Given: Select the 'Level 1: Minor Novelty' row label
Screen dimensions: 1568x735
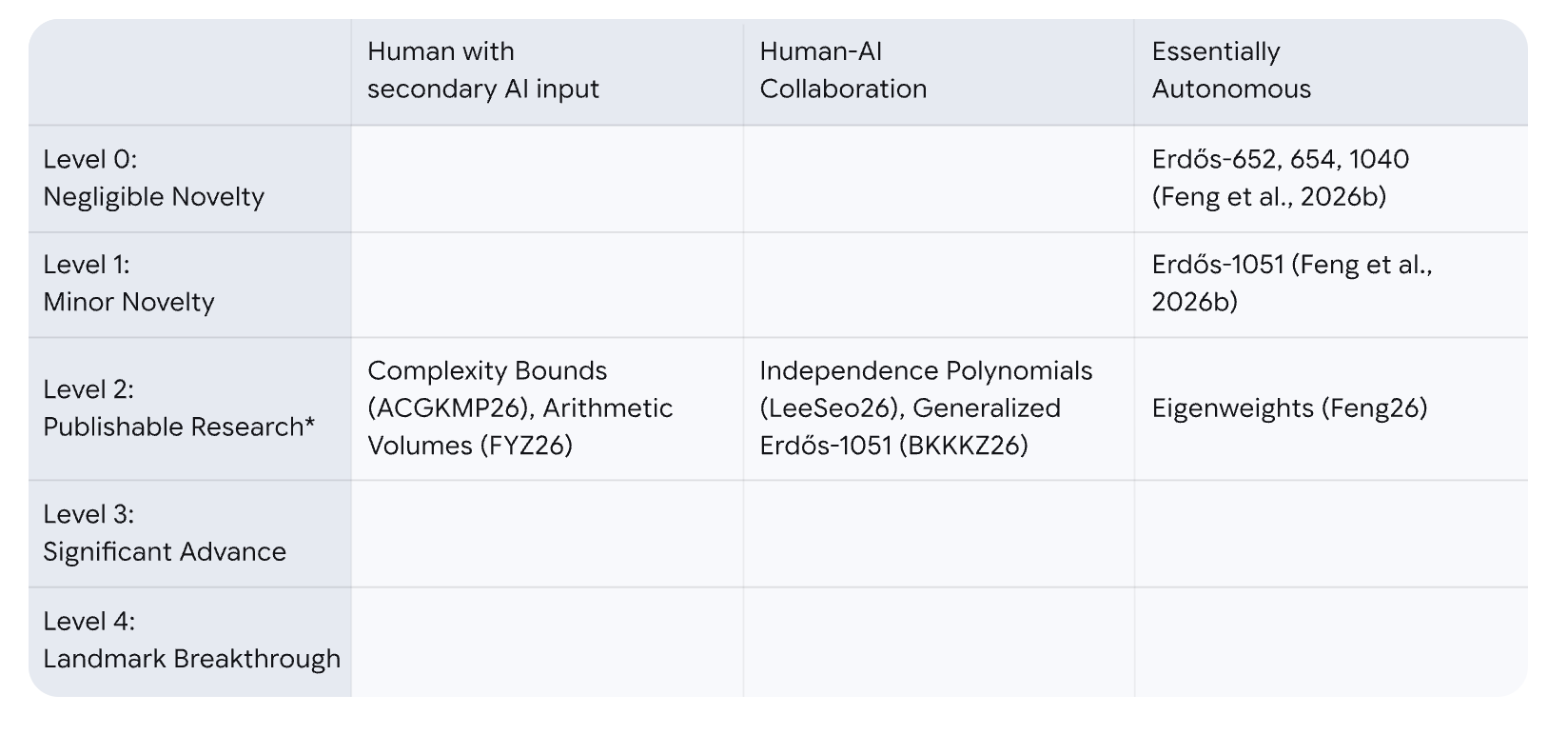Looking at the screenshot, I should (x=128, y=284).
